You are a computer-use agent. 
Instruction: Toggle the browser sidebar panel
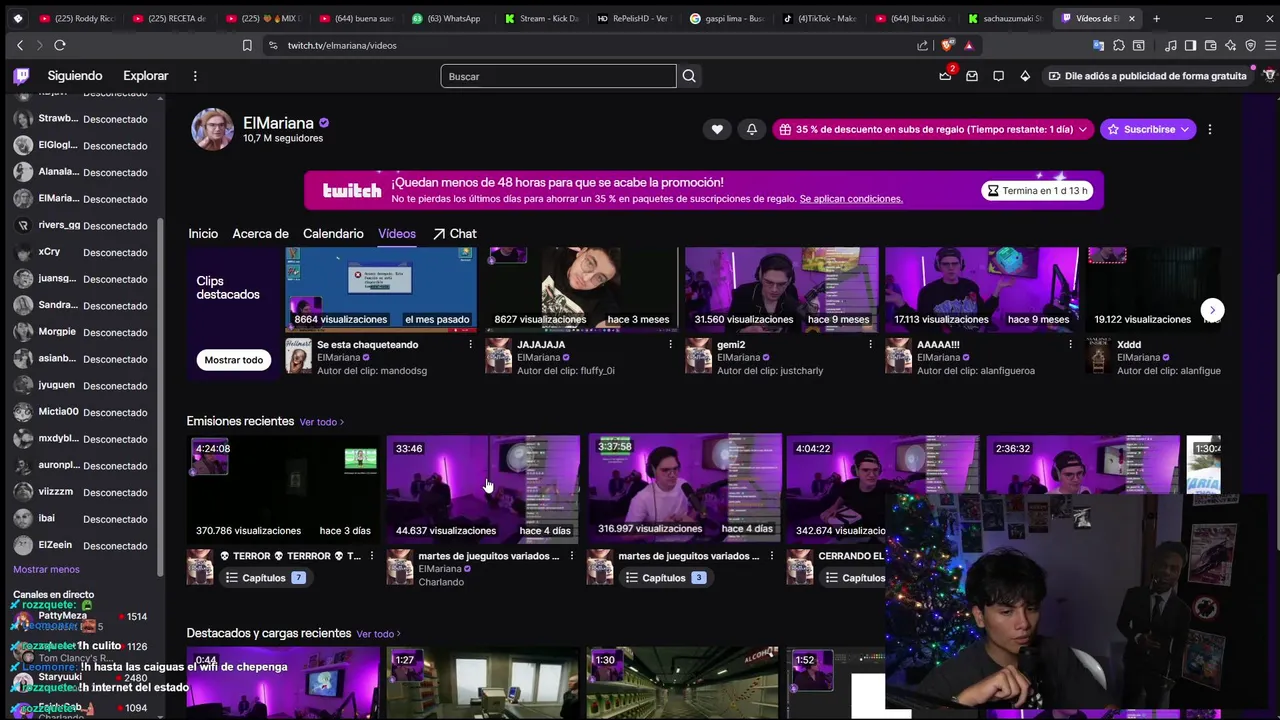1190,45
